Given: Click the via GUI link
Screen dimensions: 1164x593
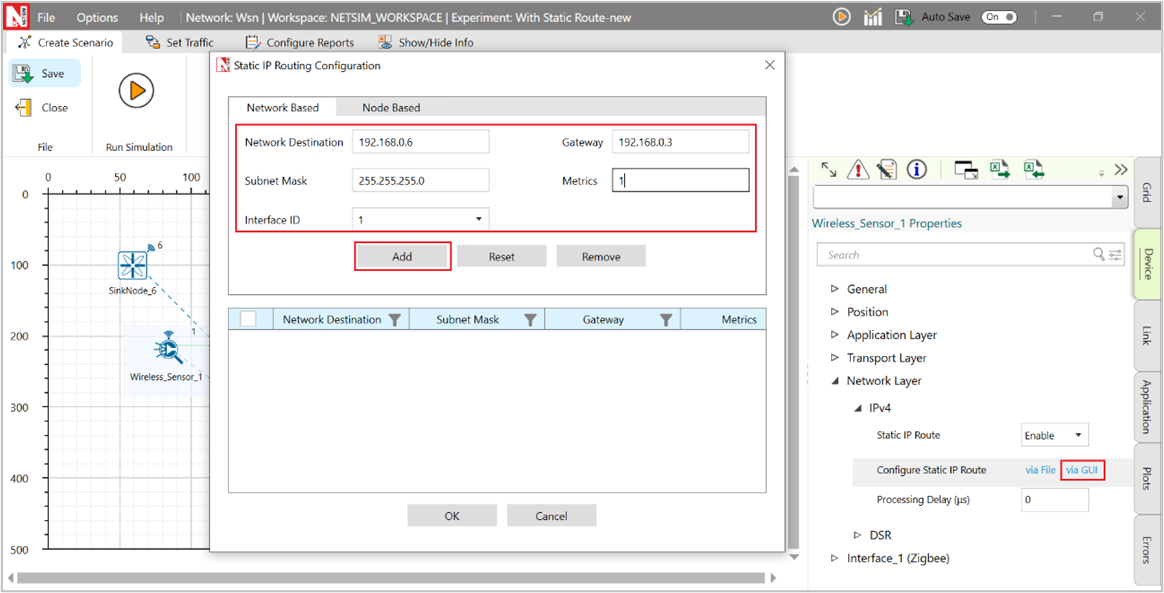Looking at the screenshot, I should 1082,470.
